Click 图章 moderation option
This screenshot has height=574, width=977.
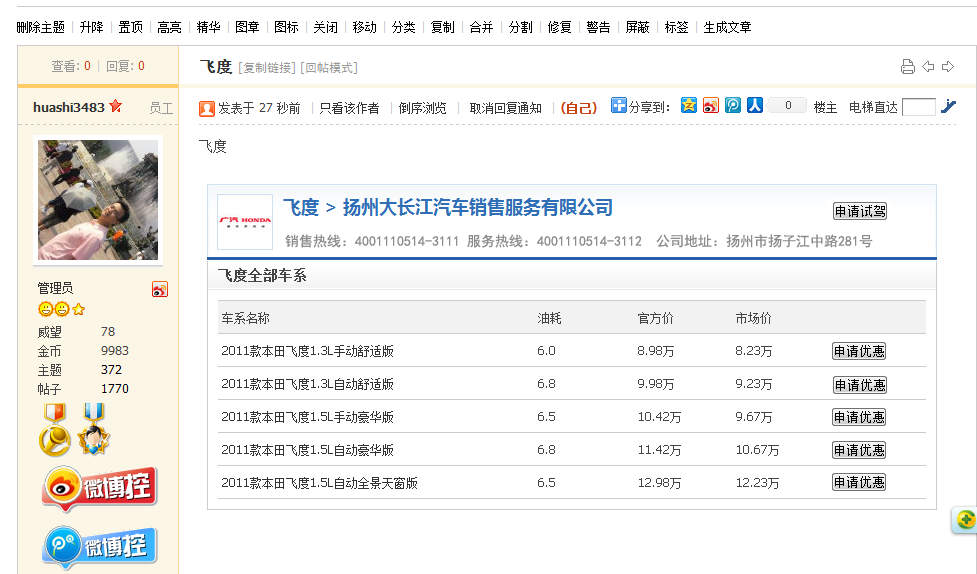click(247, 27)
